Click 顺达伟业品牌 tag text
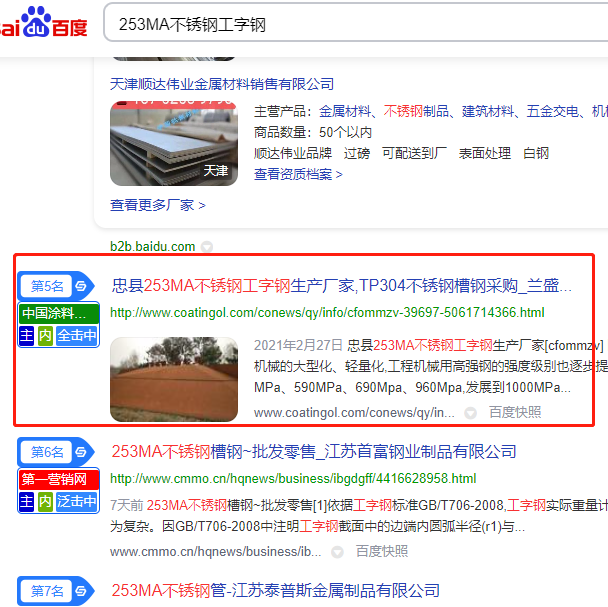 pos(293,153)
